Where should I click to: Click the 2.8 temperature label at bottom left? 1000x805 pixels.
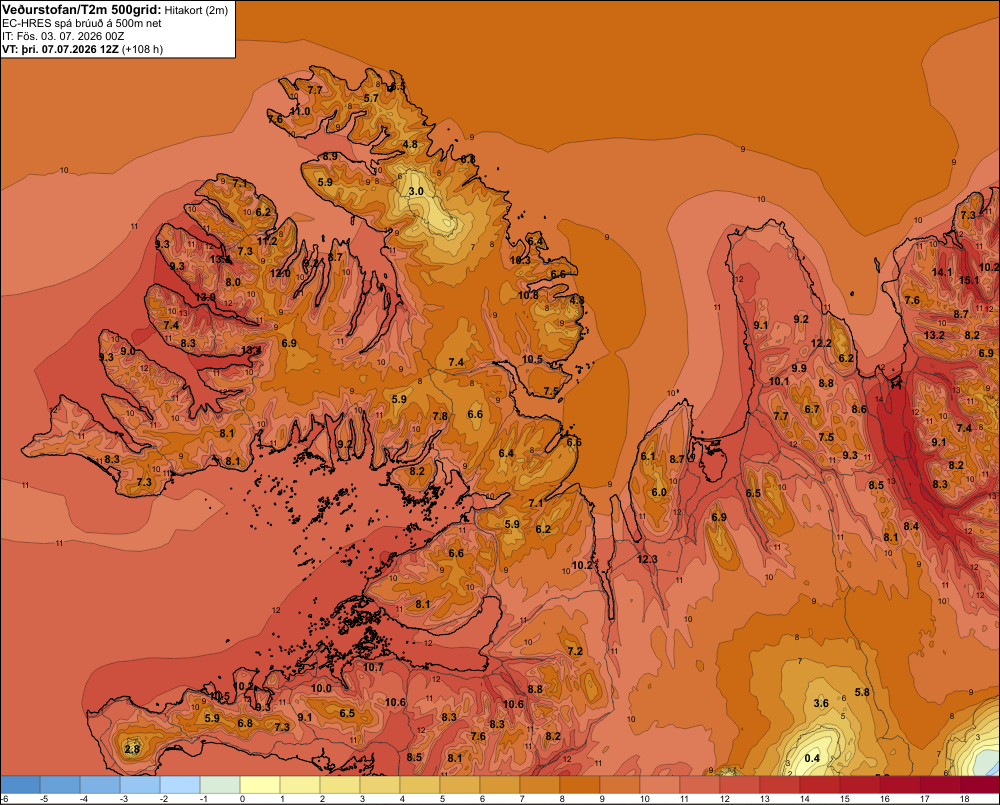(x=132, y=749)
